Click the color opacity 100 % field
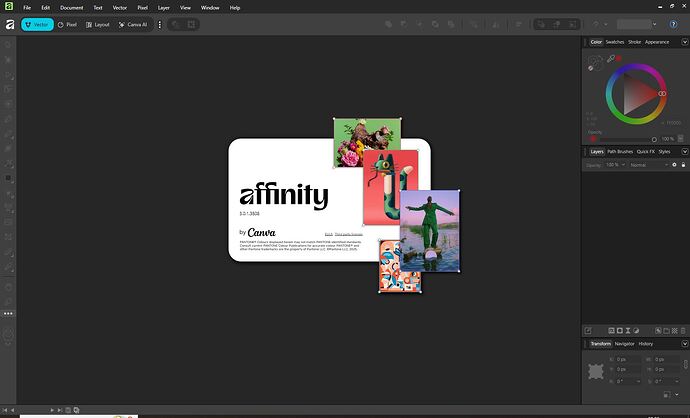690x418 pixels. click(x=668, y=139)
